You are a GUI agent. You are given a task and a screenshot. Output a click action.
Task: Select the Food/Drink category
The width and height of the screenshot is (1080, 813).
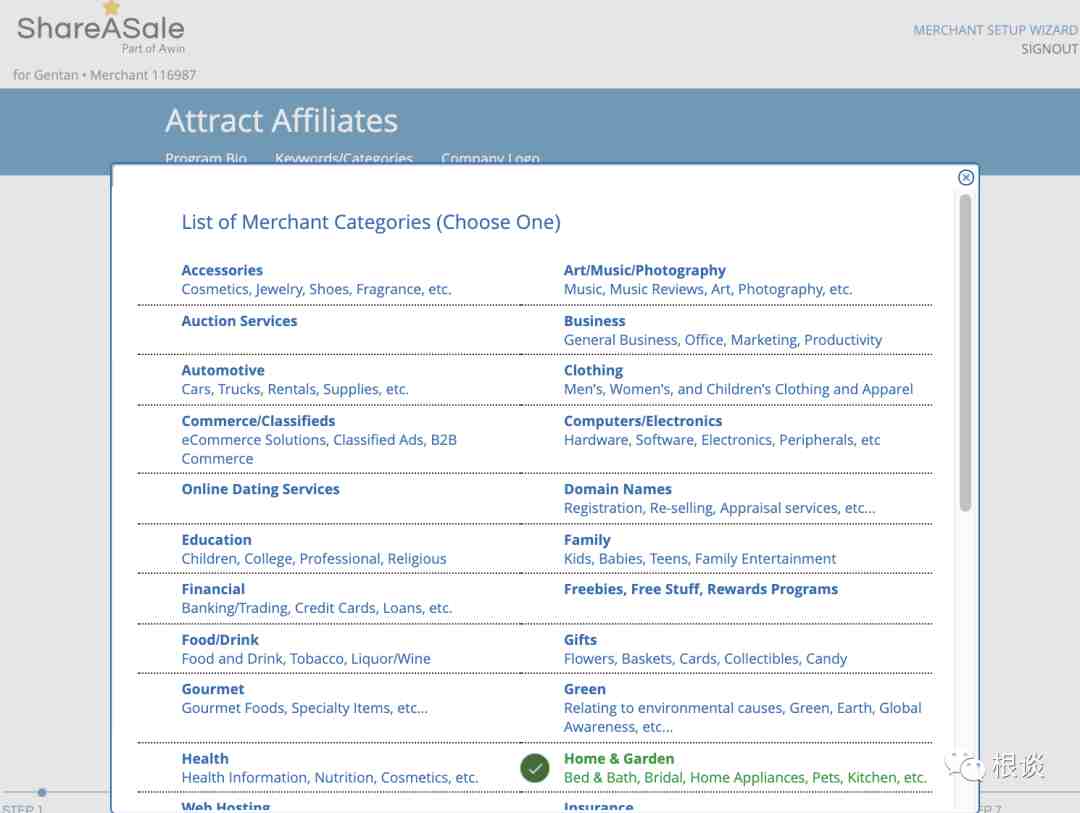[220, 640]
